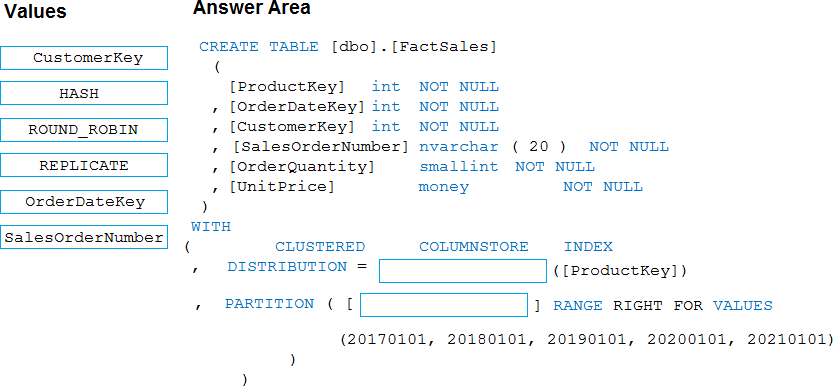Click [dbo].[FactSales] table name
The height and width of the screenshot is (386, 833).
coord(413,47)
